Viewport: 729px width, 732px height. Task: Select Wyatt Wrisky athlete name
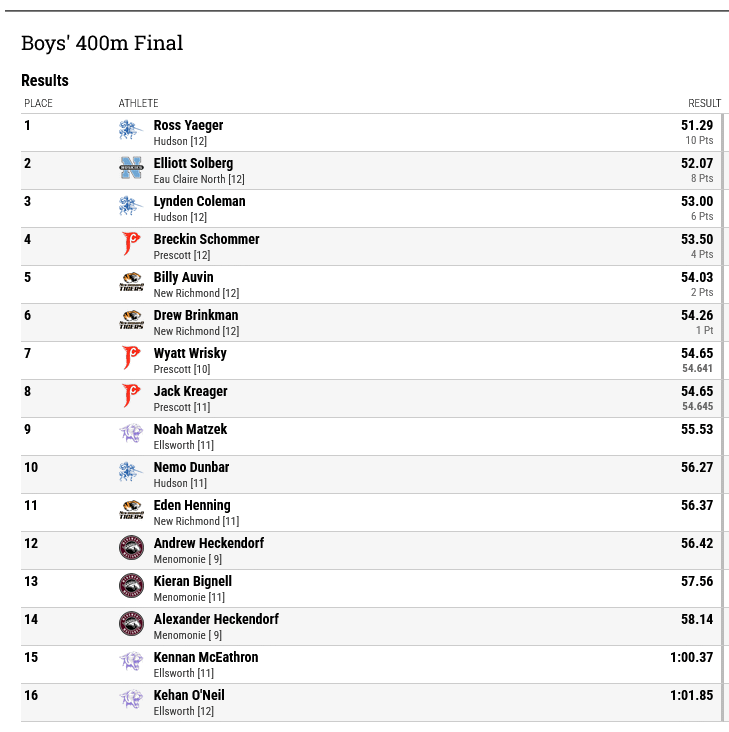(x=190, y=353)
